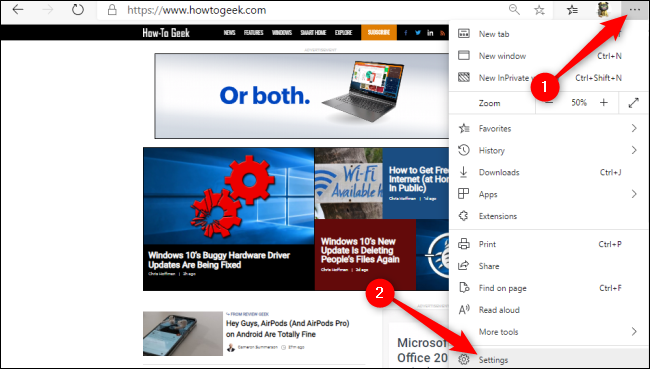
Task: Click the user profile avatar
Action: coord(603,10)
